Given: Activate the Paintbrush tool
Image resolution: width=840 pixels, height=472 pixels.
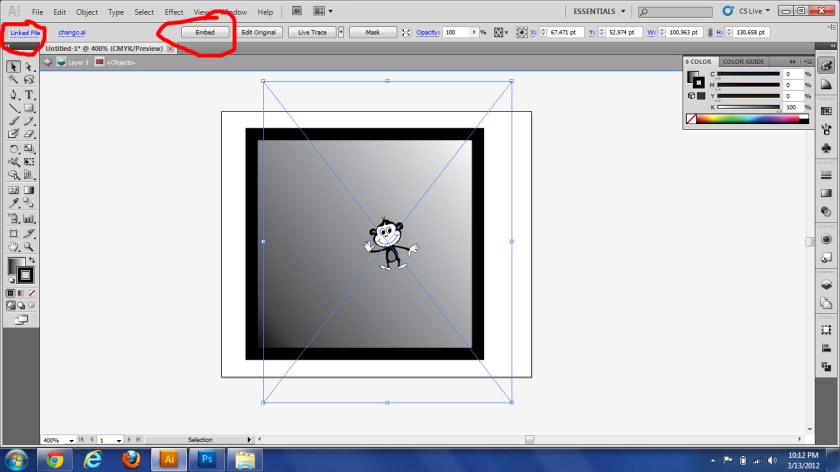Looking at the screenshot, I should click(13, 121).
